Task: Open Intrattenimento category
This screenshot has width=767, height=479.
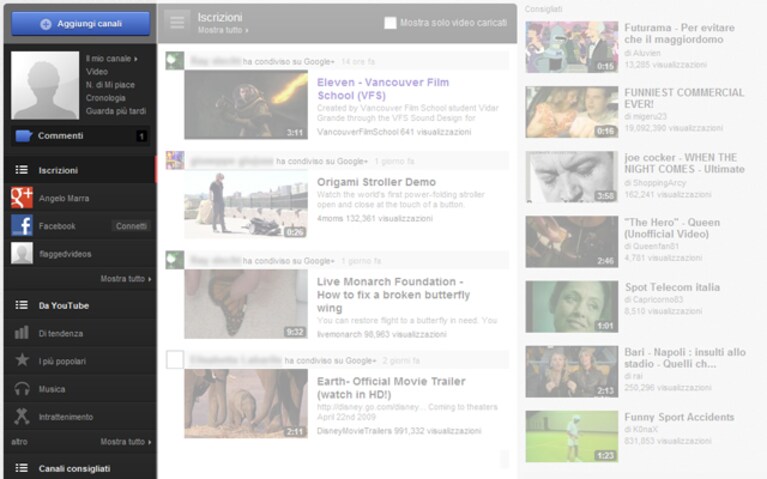Action: tap(66, 417)
